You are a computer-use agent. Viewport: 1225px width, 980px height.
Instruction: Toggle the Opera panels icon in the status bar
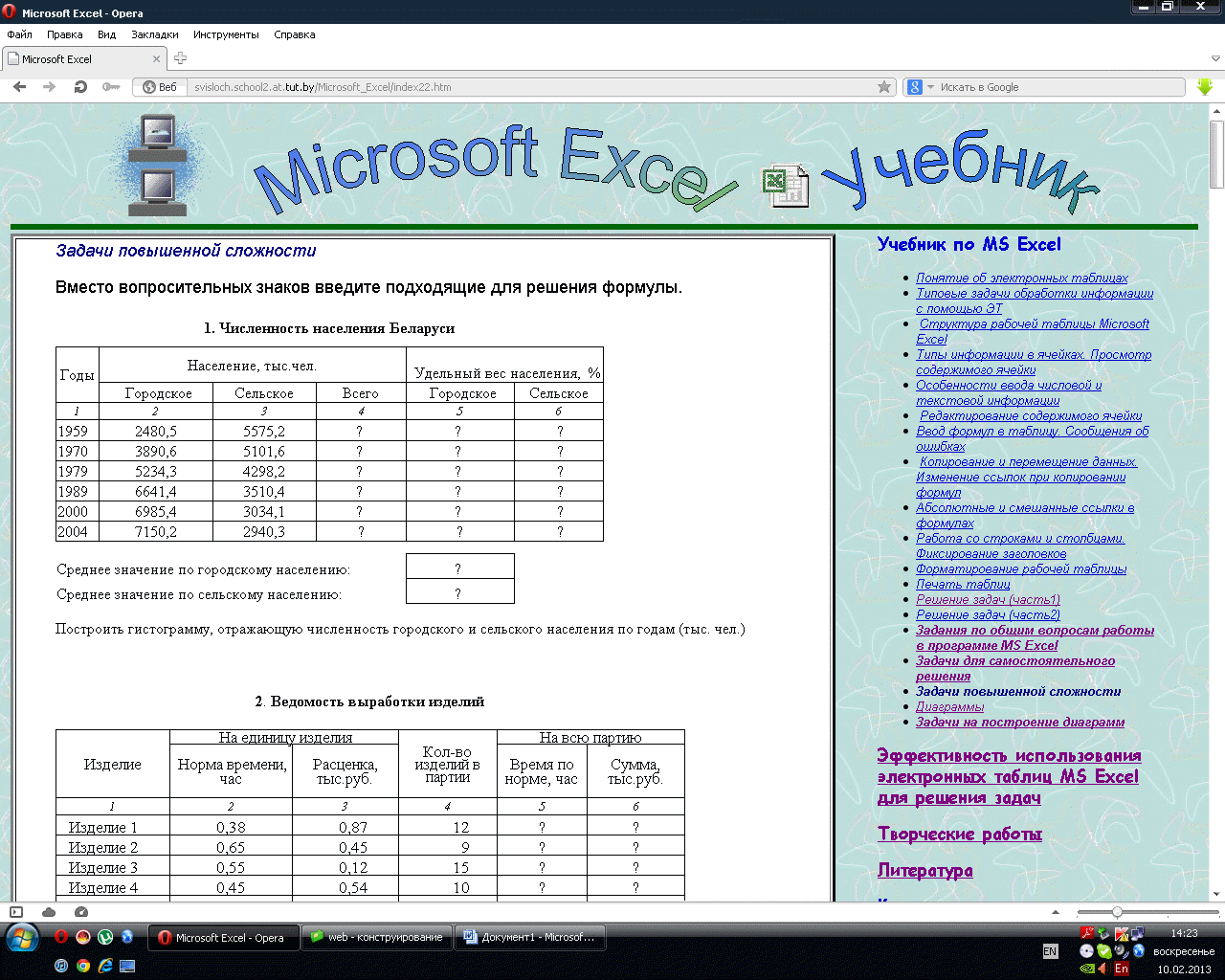click(x=16, y=912)
